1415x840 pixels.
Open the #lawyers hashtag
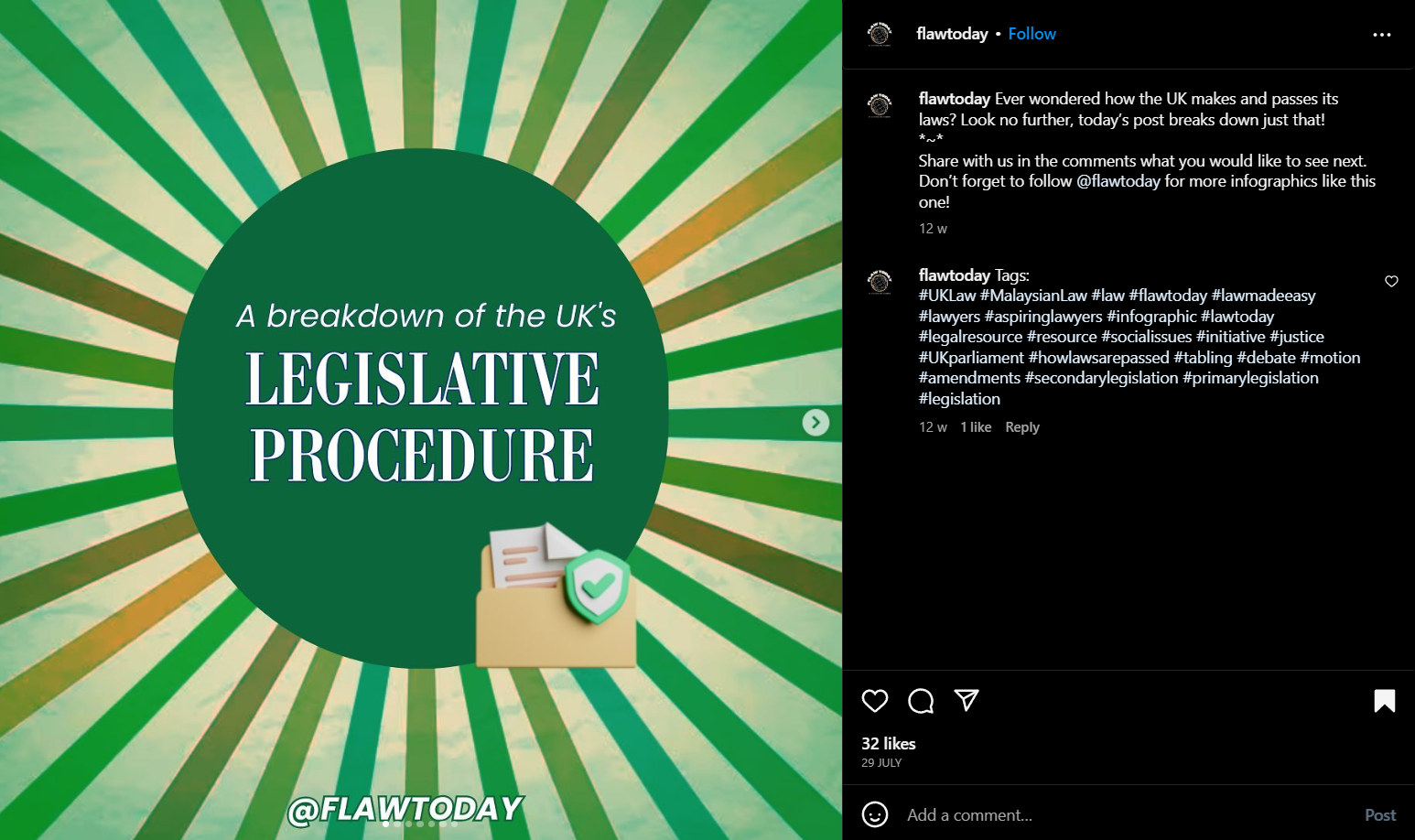pos(949,317)
